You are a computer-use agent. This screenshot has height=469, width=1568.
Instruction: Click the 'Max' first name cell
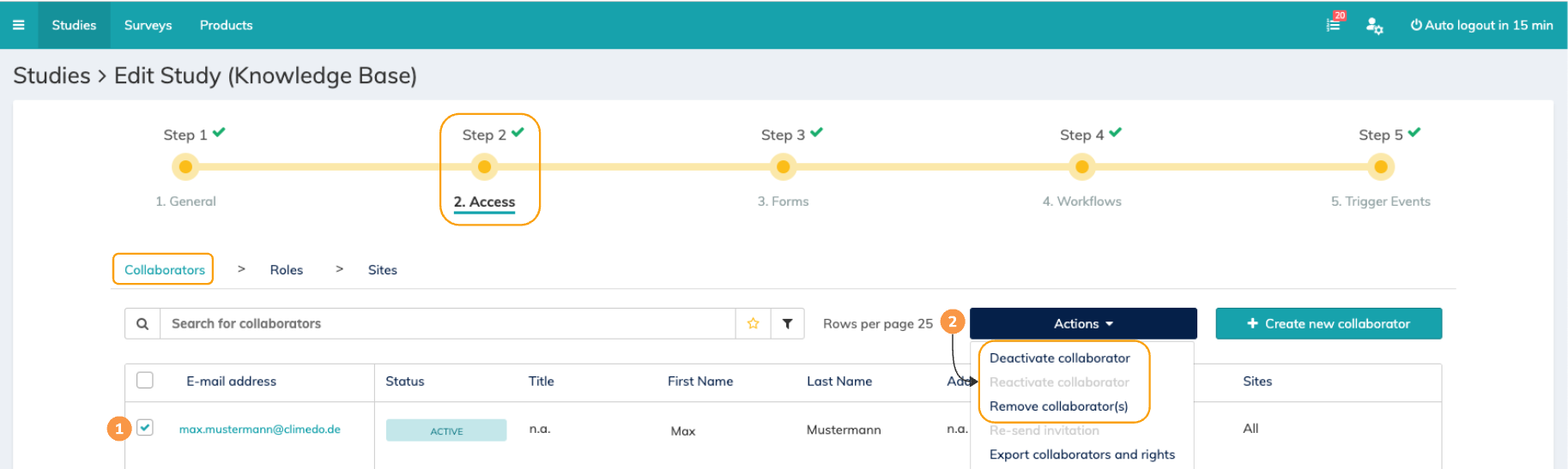[683, 430]
